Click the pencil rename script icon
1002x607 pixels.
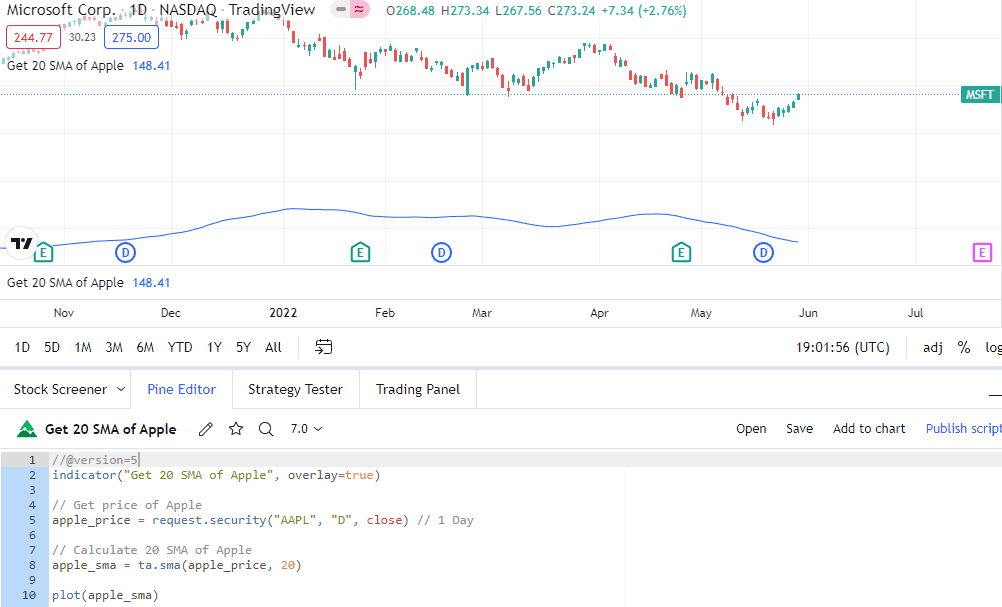click(205, 429)
